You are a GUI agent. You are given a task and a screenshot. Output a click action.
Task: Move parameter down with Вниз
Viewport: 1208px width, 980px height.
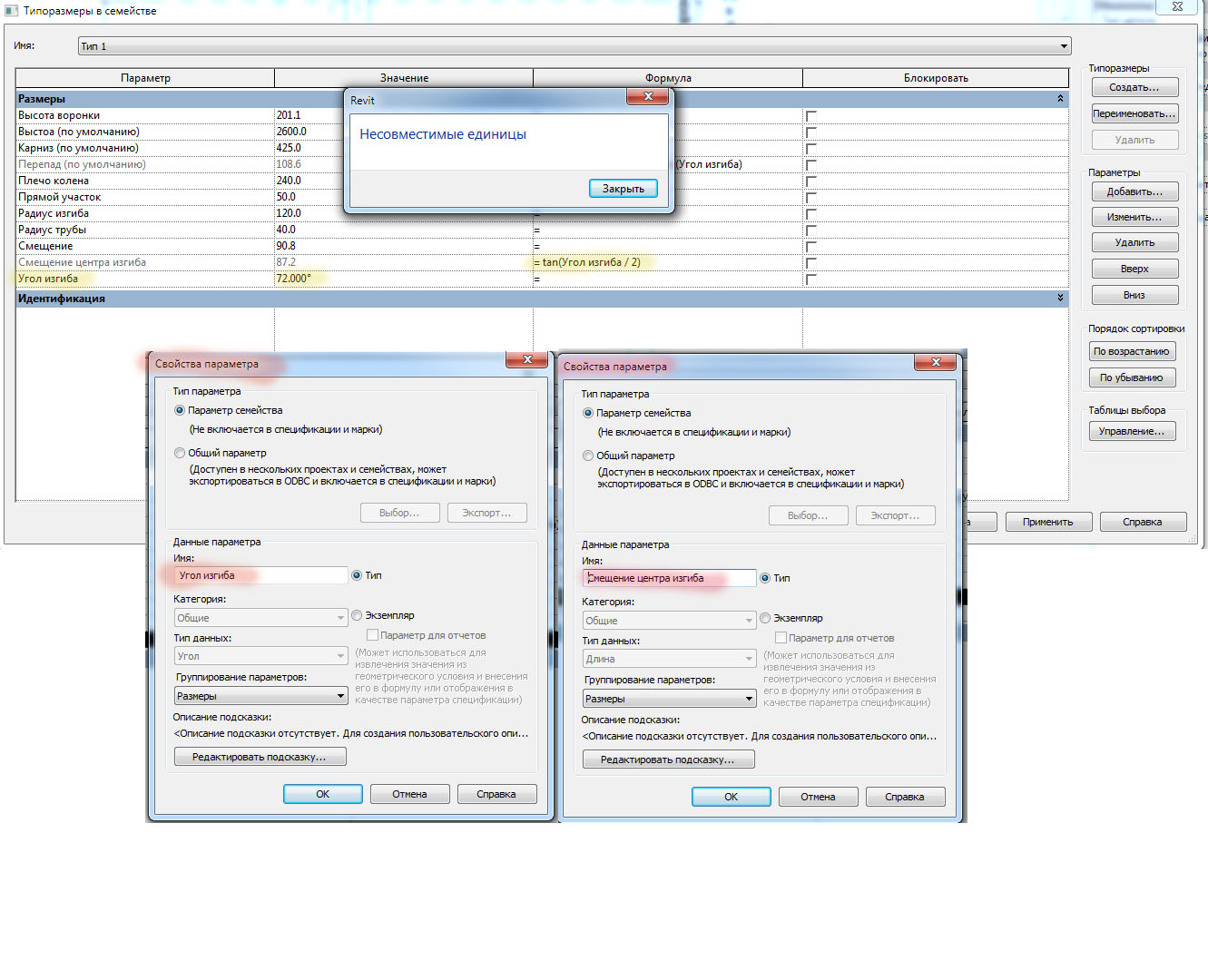coord(1134,295)
